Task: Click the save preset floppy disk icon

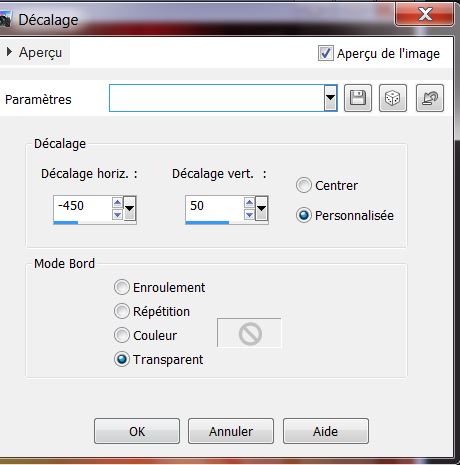Action: pyautogui.click(x=358, y=98)
